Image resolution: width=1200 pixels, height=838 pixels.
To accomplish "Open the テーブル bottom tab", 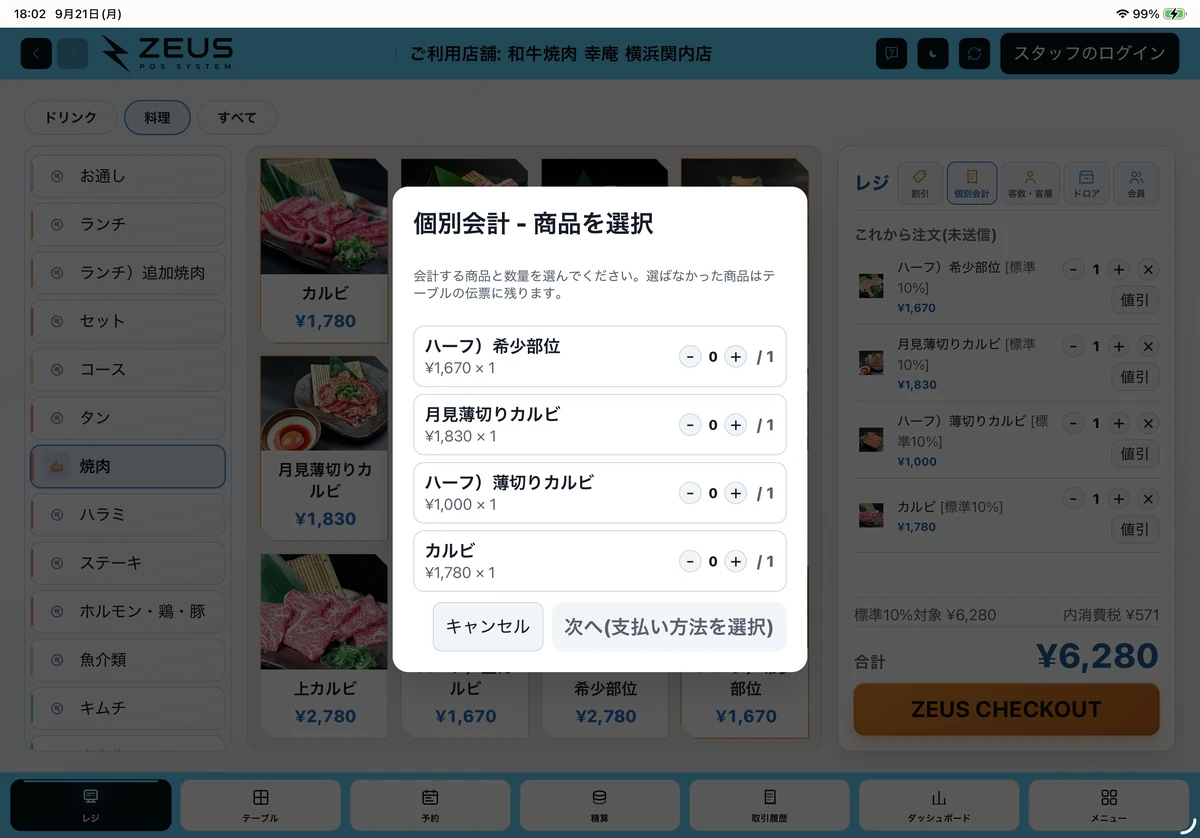I will [x=261, y=805].
